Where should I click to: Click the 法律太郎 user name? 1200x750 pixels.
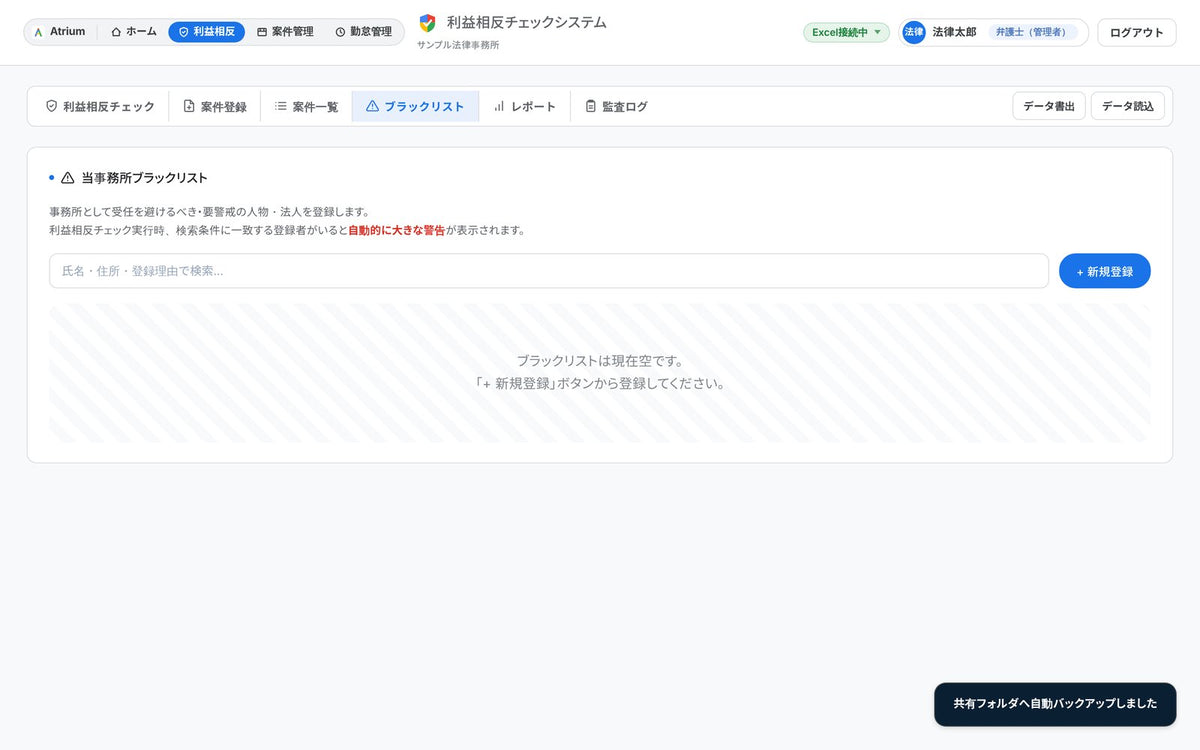(954, 32)
